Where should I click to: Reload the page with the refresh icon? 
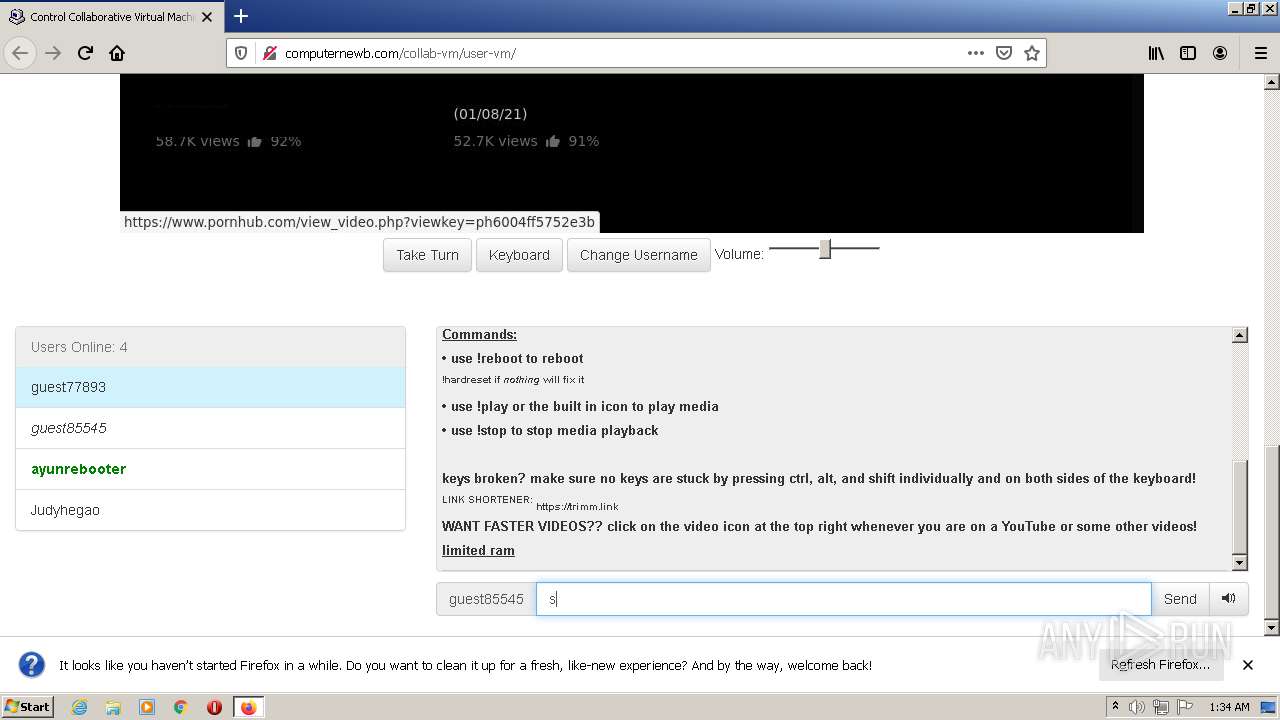85,53
